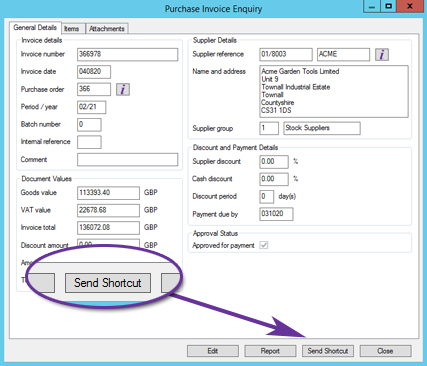Open the Attachments tab
The image size is (427, 366).
[107, 29]
